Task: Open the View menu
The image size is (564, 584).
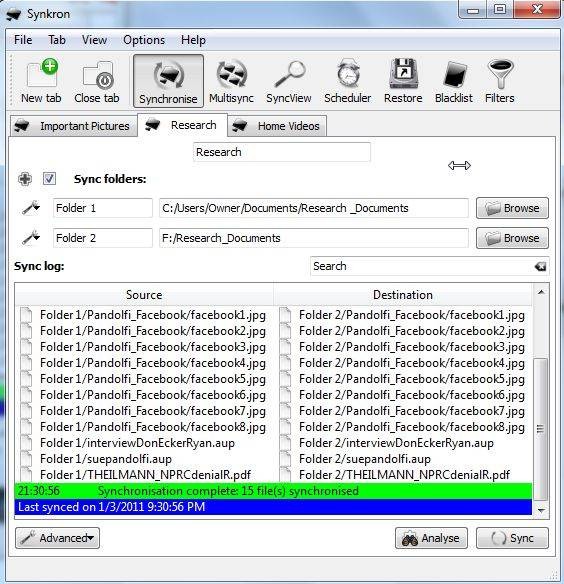Action: [x=94, y=40]
